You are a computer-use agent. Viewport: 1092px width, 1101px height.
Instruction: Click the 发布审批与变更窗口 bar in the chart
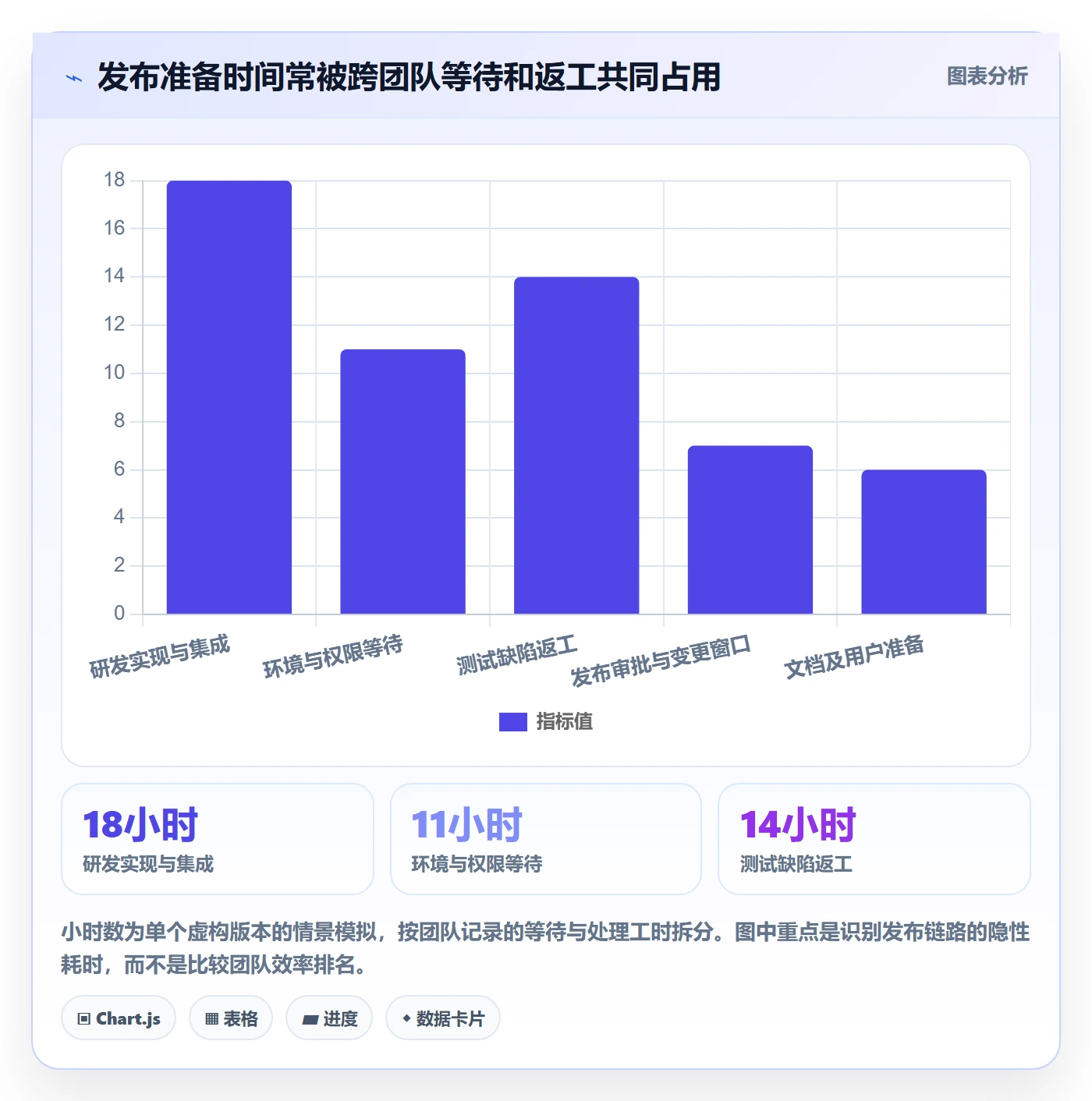coord(750,530)
